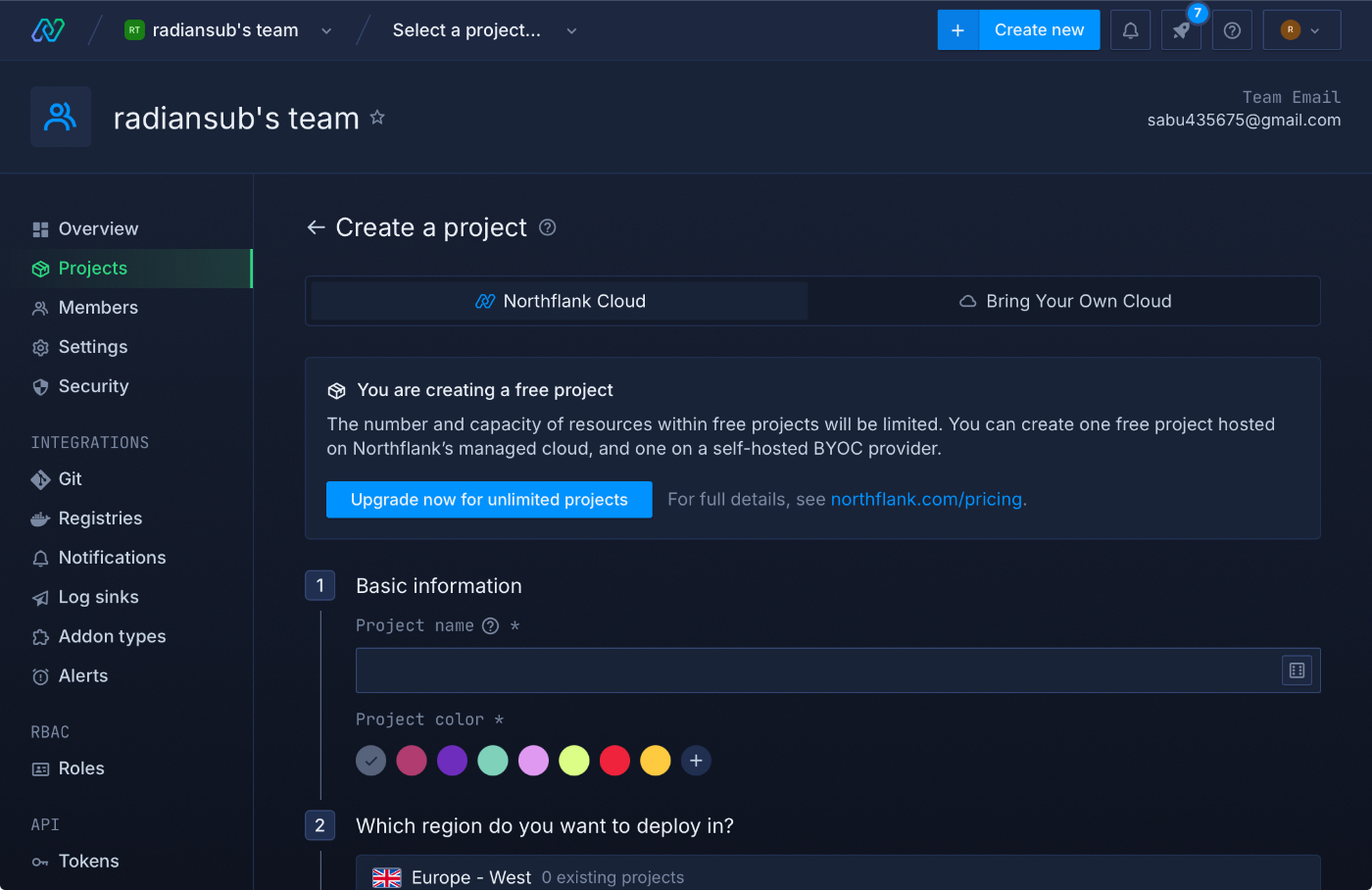This screenshot has width=1372, height=890.
Task: Open the rocket updates icon
Action: 1181,30
